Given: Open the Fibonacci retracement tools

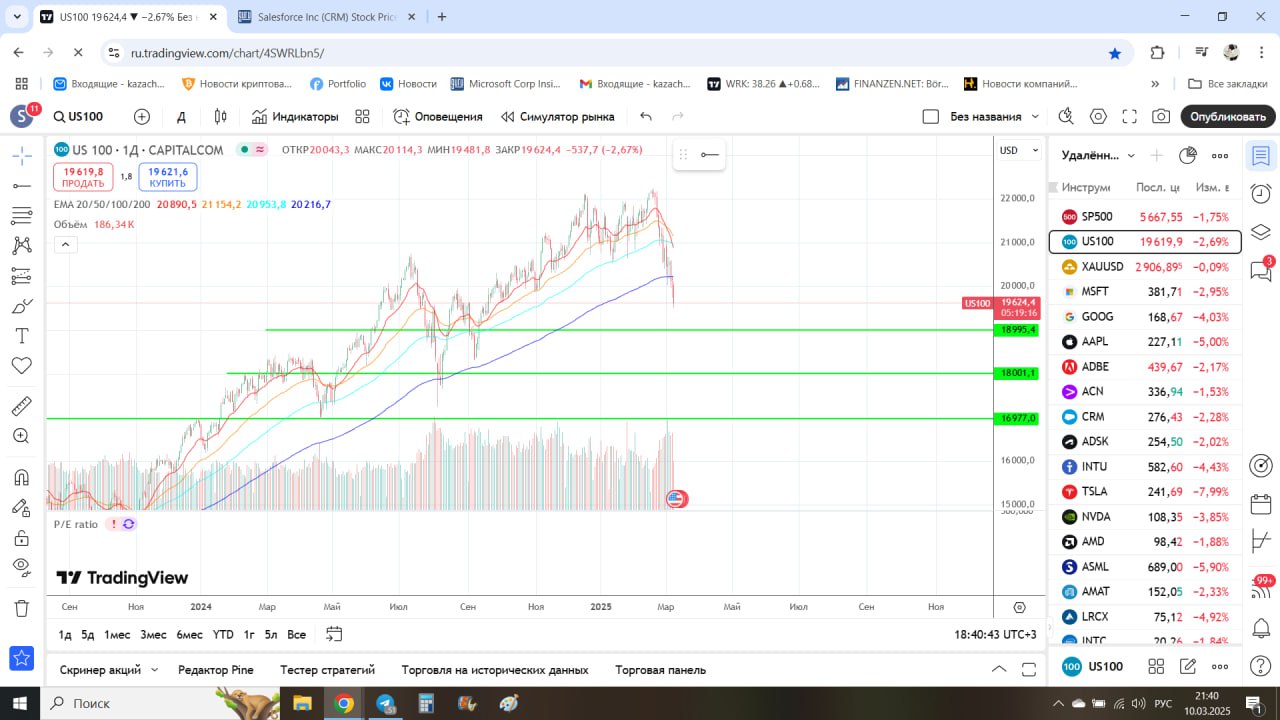Looking at the screenshot, I should pyautogui.click(x=21, y=215).
